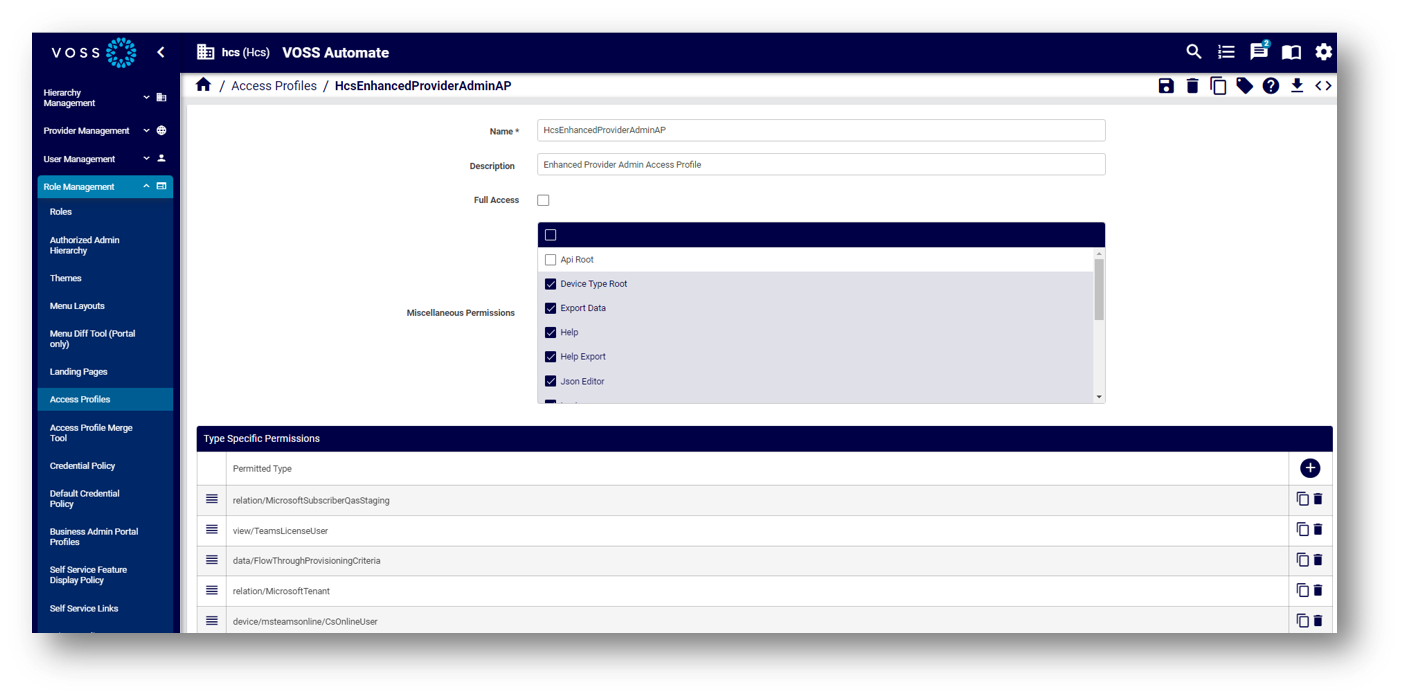Open notifications showing 2 unread messages
This screenshot has height=698, width=1402.
[1258, 52]
